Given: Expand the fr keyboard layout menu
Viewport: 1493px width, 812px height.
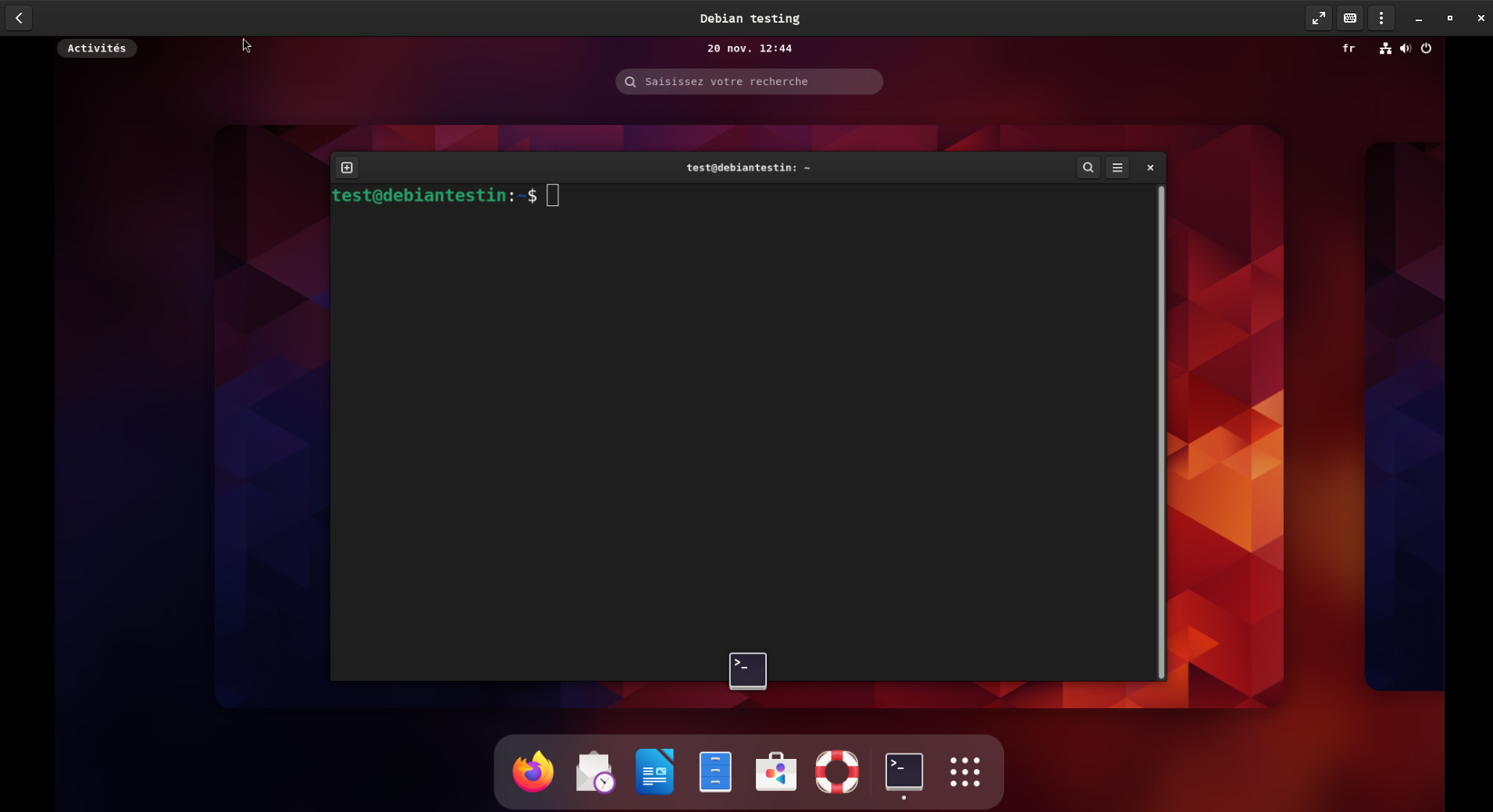Looking at the screenshot, I should tap(1349, 48).
